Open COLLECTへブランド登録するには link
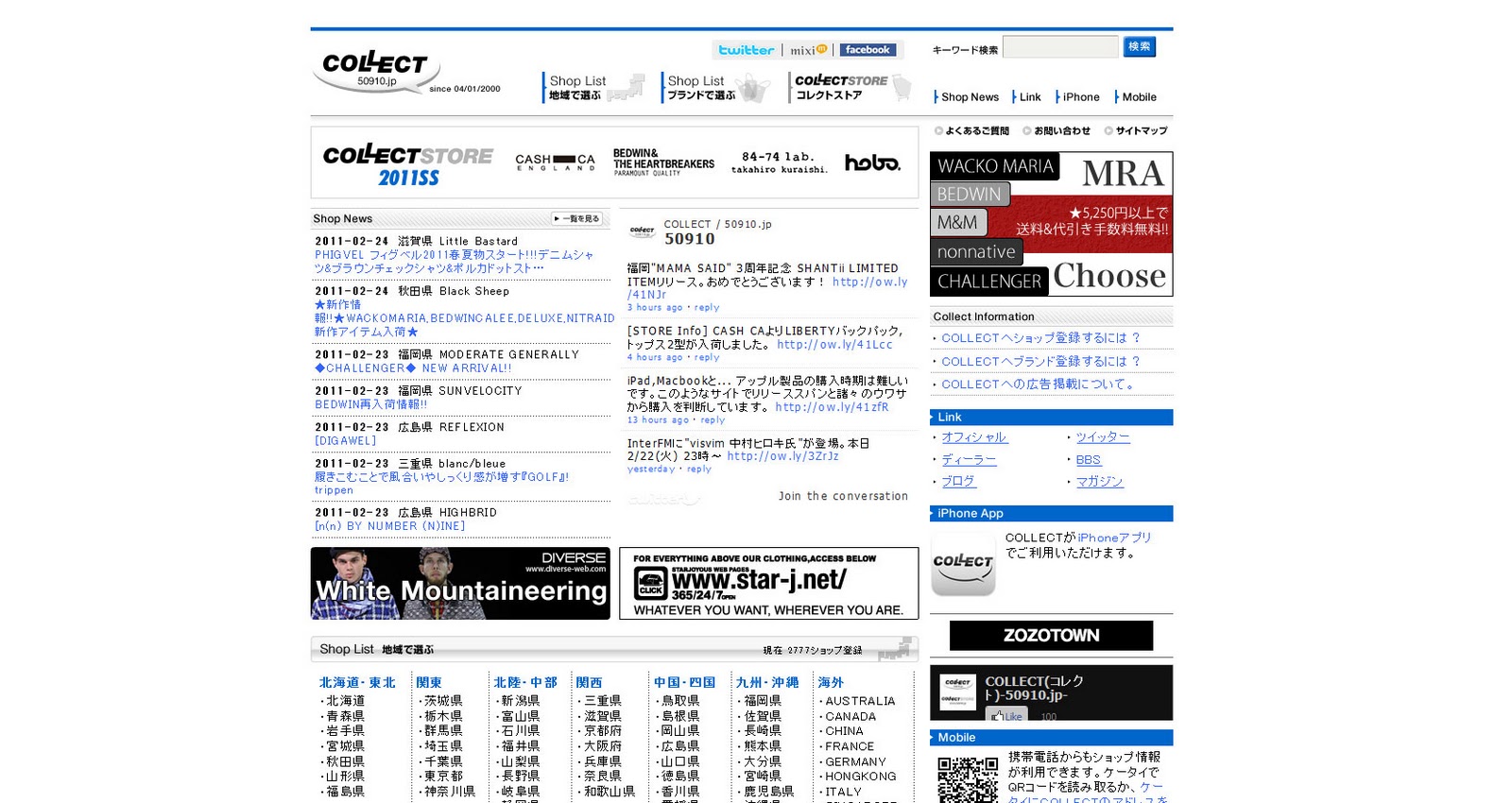 (1040, 362)
